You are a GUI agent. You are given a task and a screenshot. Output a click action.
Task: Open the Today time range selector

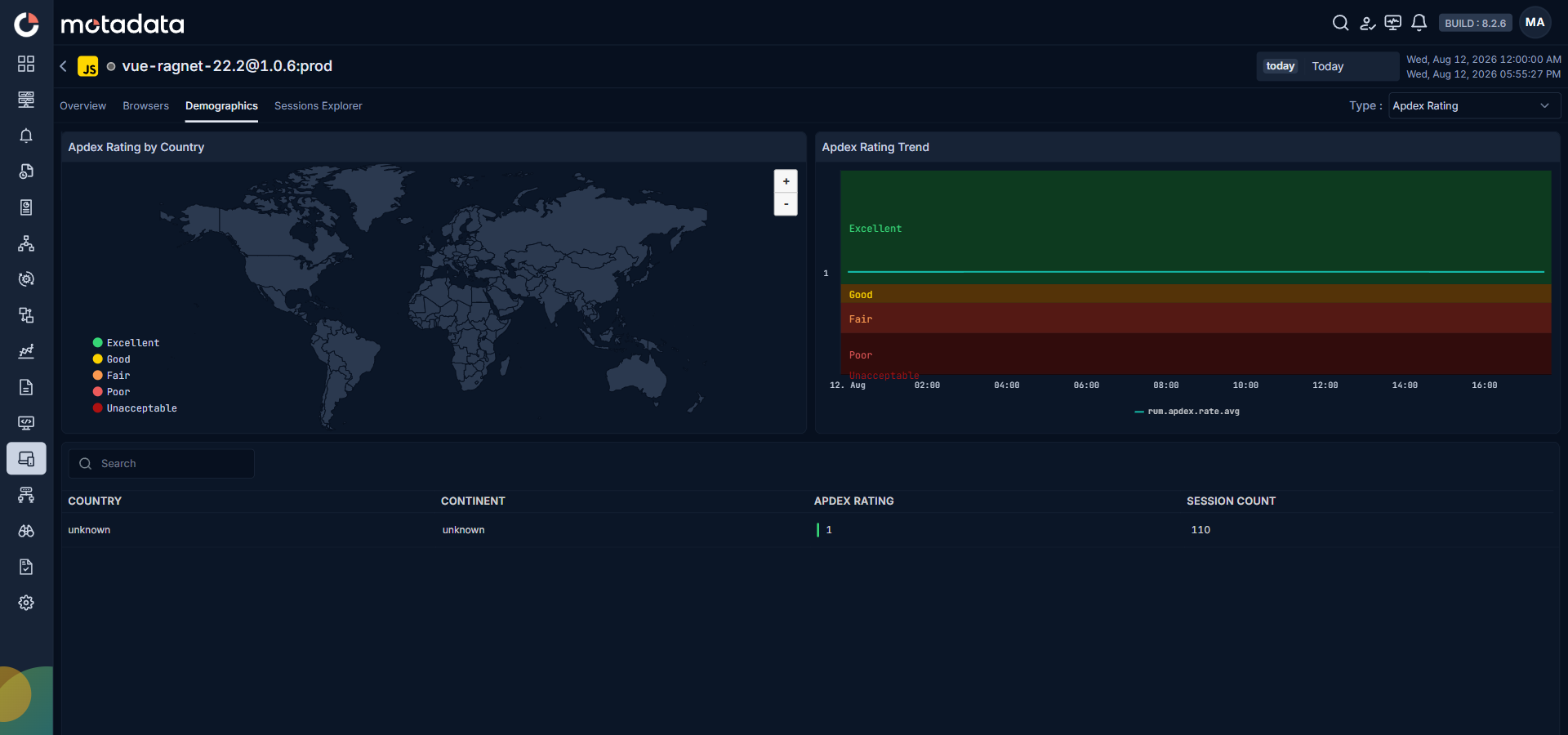coord(1327,66)
